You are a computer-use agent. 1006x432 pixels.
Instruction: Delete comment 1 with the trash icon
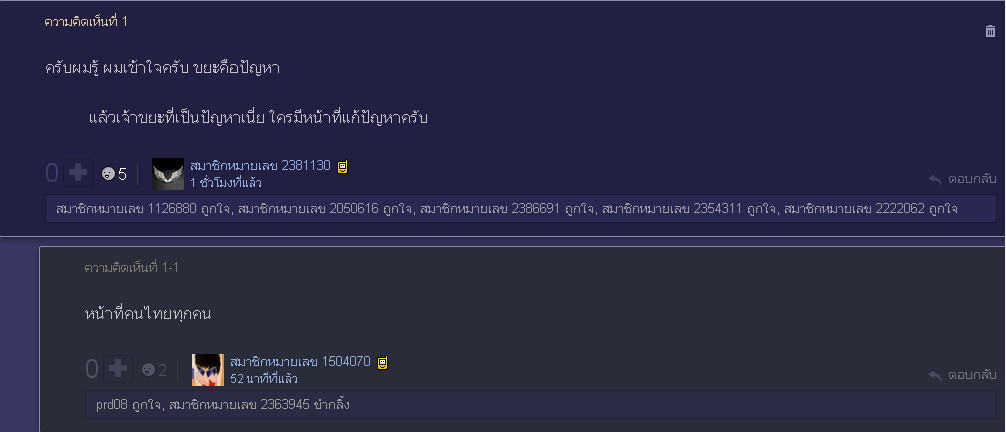point(990,31)
